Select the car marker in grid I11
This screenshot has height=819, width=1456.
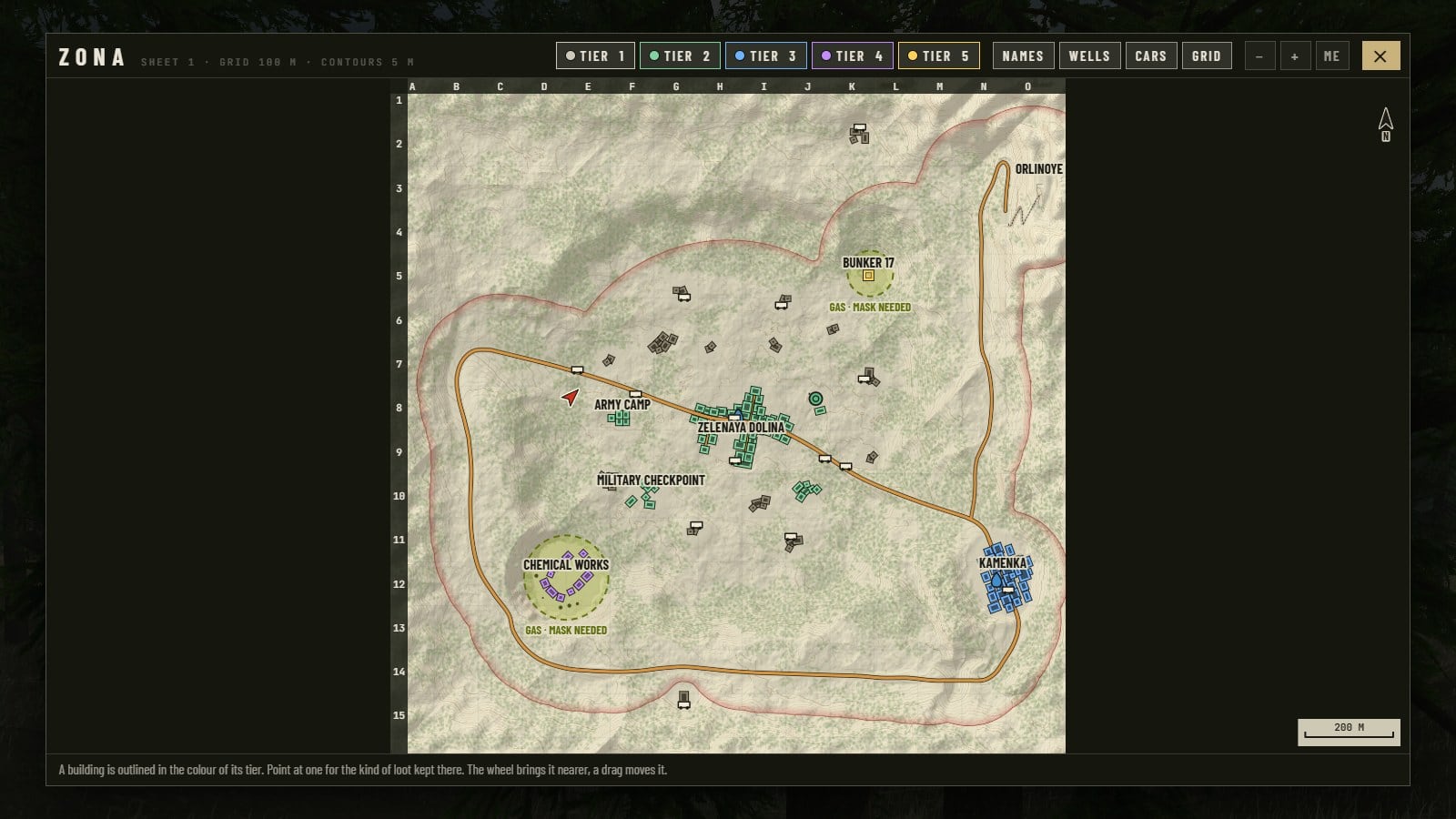click(791, 537)
